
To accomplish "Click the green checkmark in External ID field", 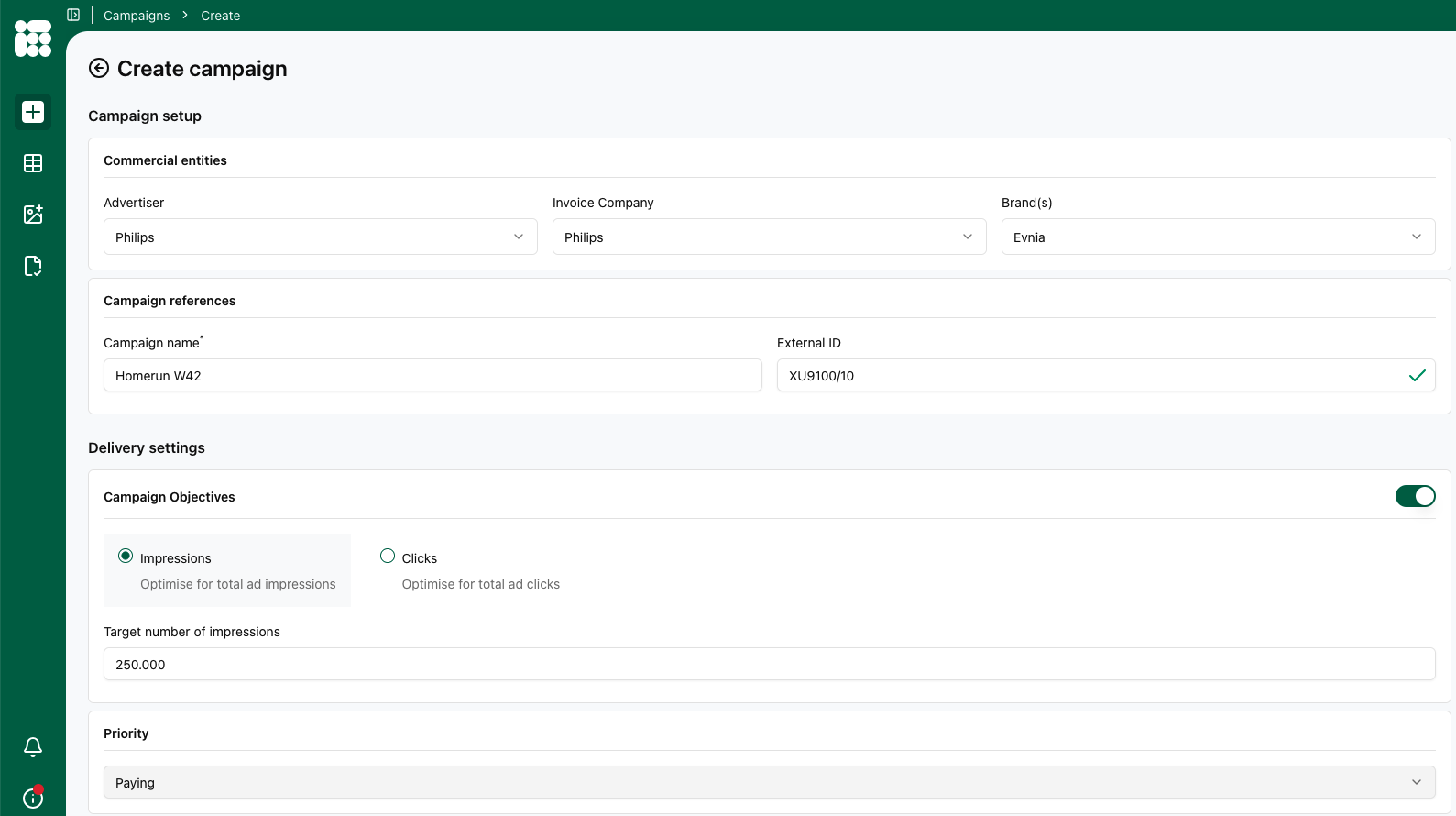I will point(1417,375).
